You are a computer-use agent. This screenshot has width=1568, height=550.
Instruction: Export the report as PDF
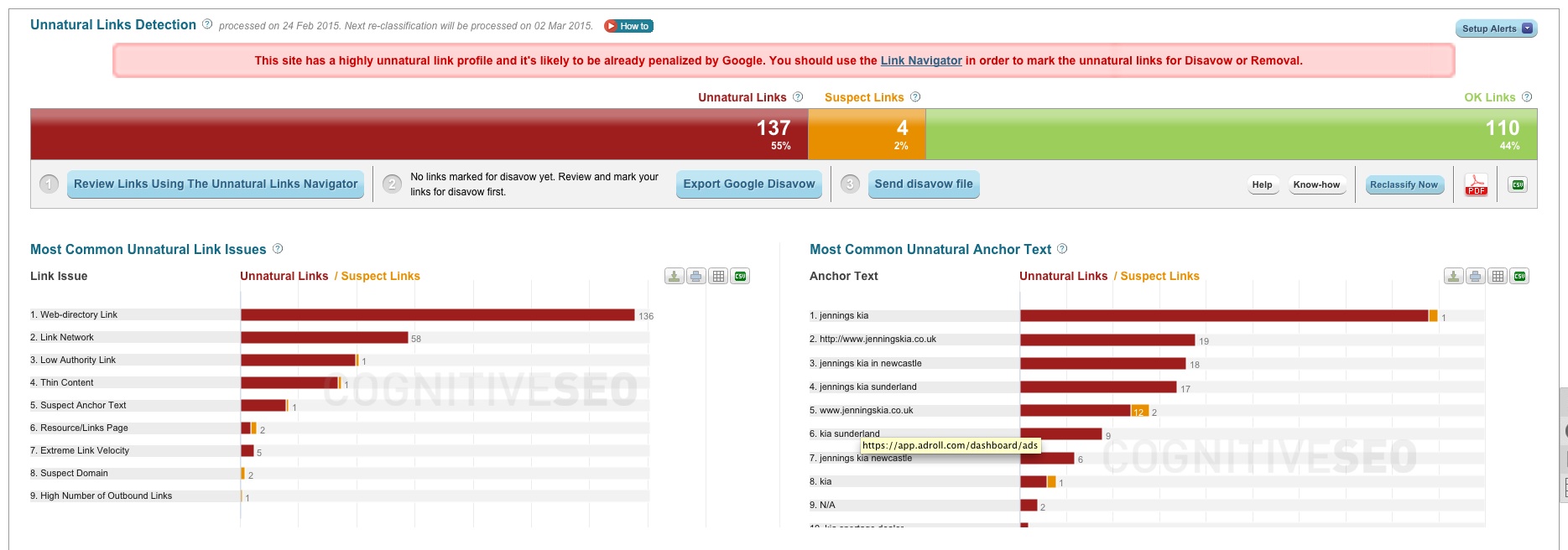1476,184
